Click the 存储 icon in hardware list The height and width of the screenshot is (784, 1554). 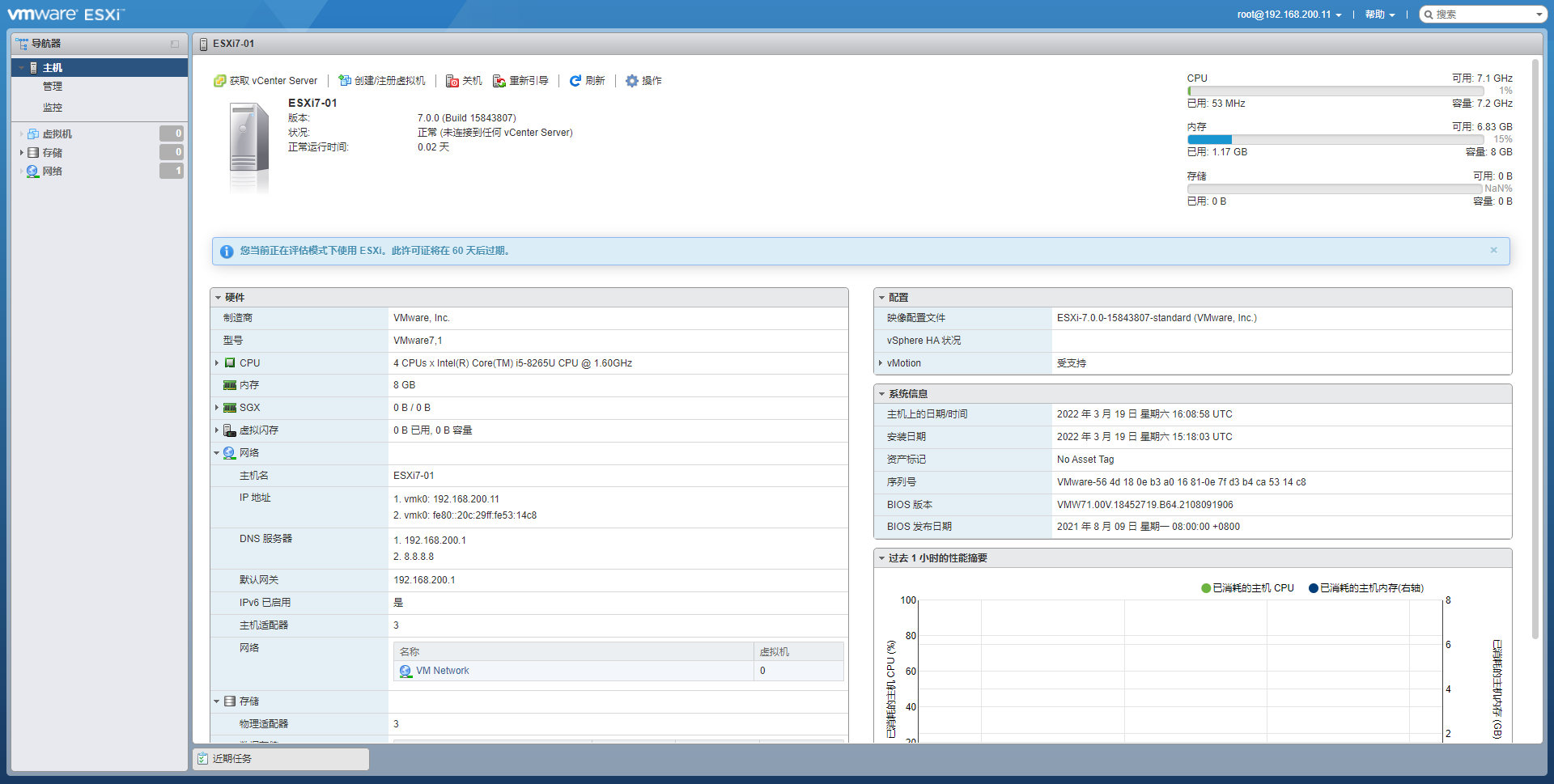coord(230,701)
